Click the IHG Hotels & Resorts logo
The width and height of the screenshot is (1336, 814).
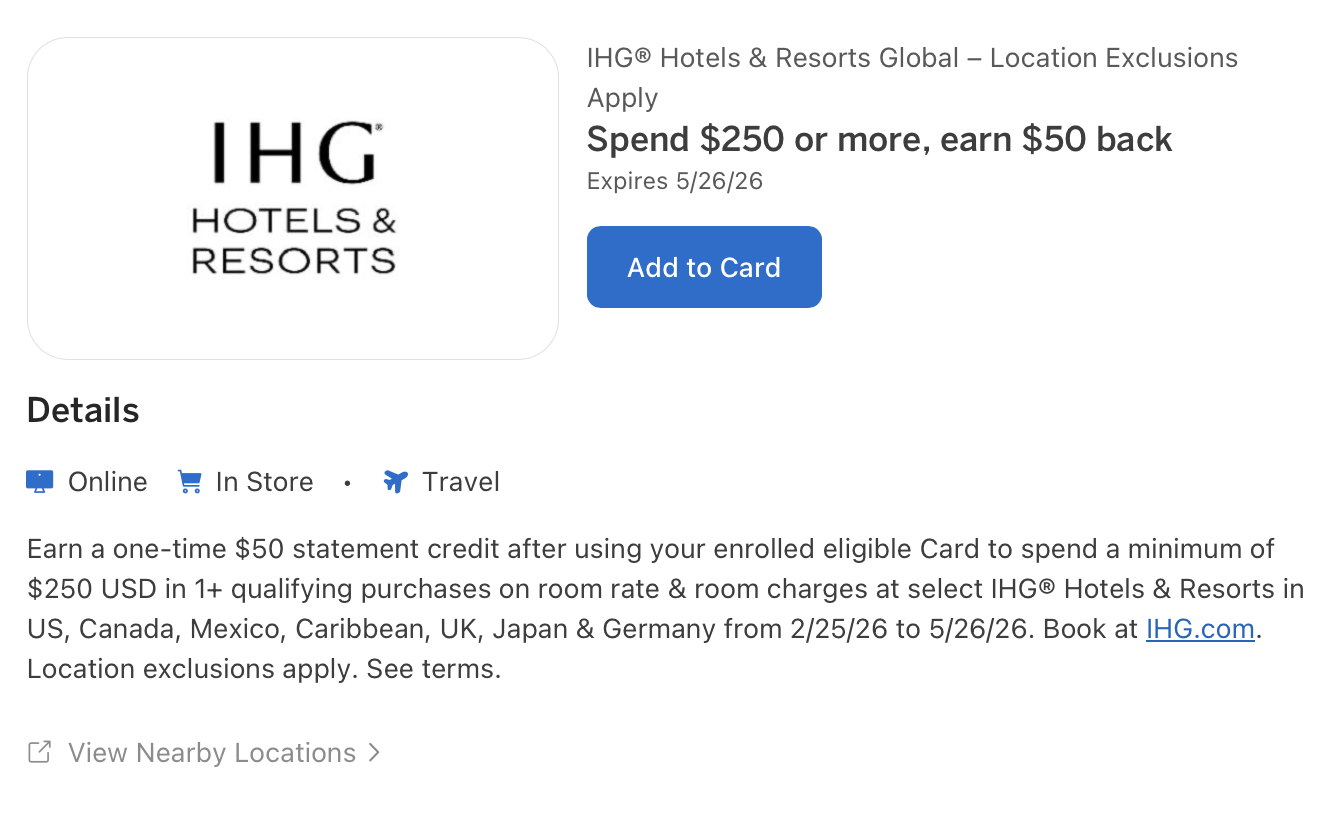[293, 197]
